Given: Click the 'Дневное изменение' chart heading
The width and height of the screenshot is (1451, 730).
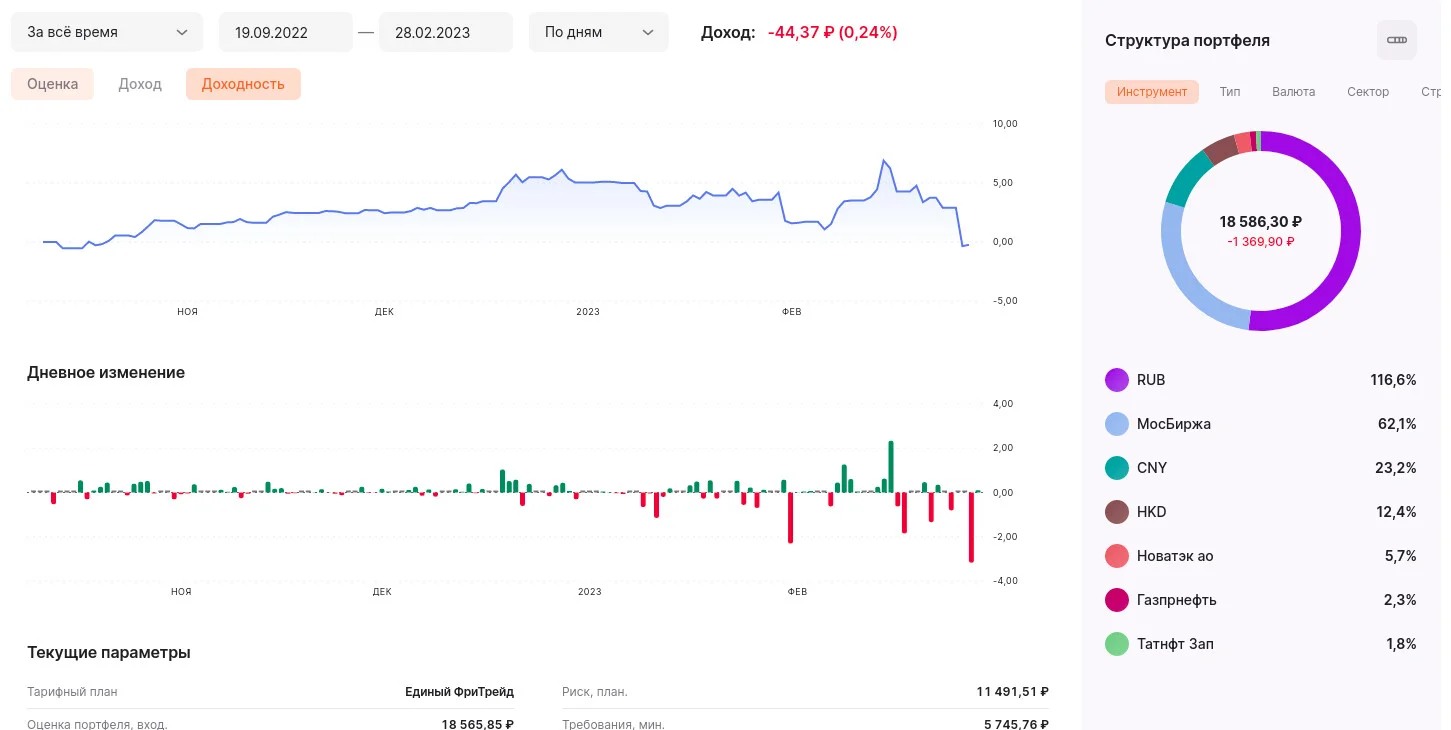Looking at the screenshot, I should (106, 372).
